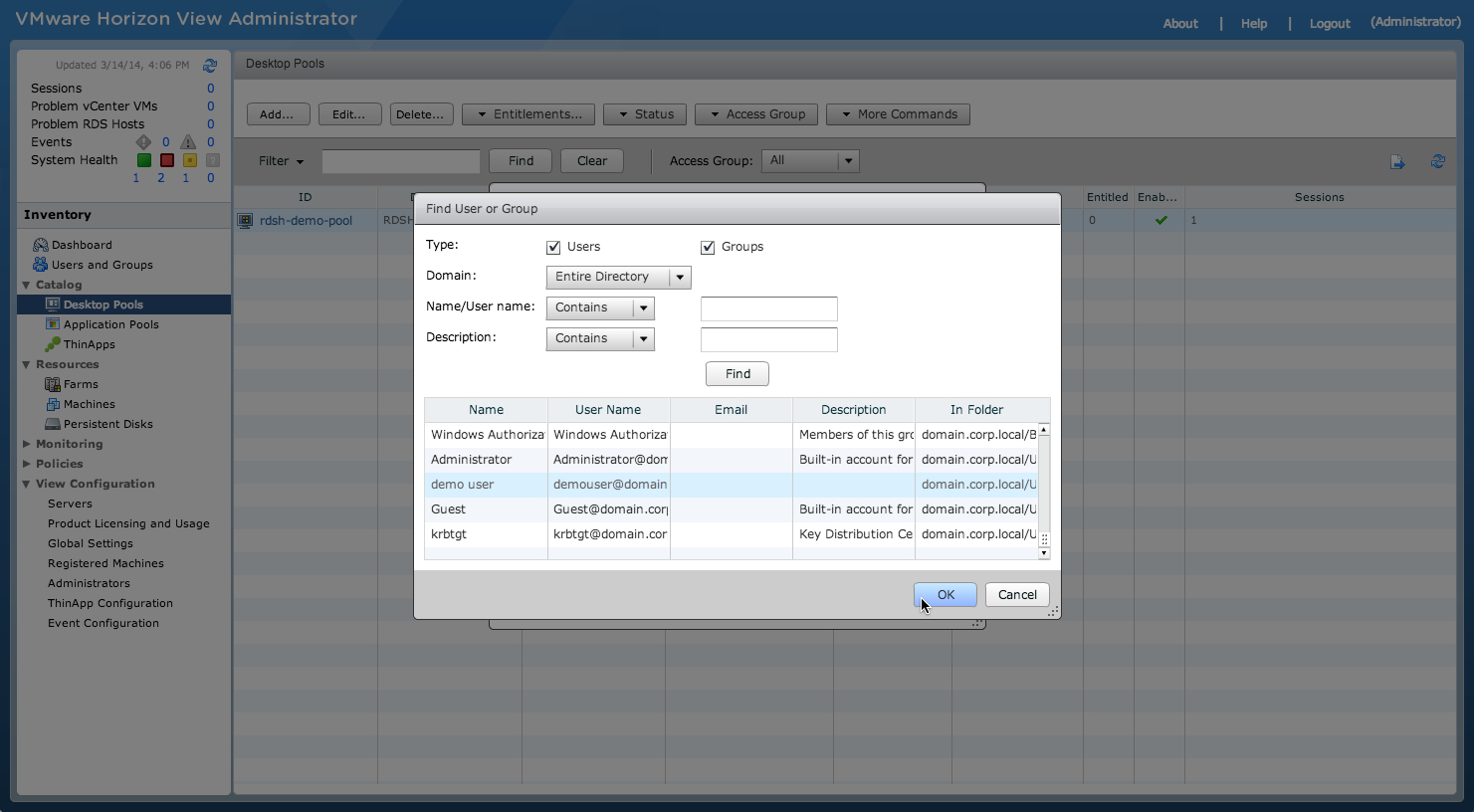This screenshot has height=812, width=1474.
Task: Disable the Groups checkbox
Action: coord(708,247)
